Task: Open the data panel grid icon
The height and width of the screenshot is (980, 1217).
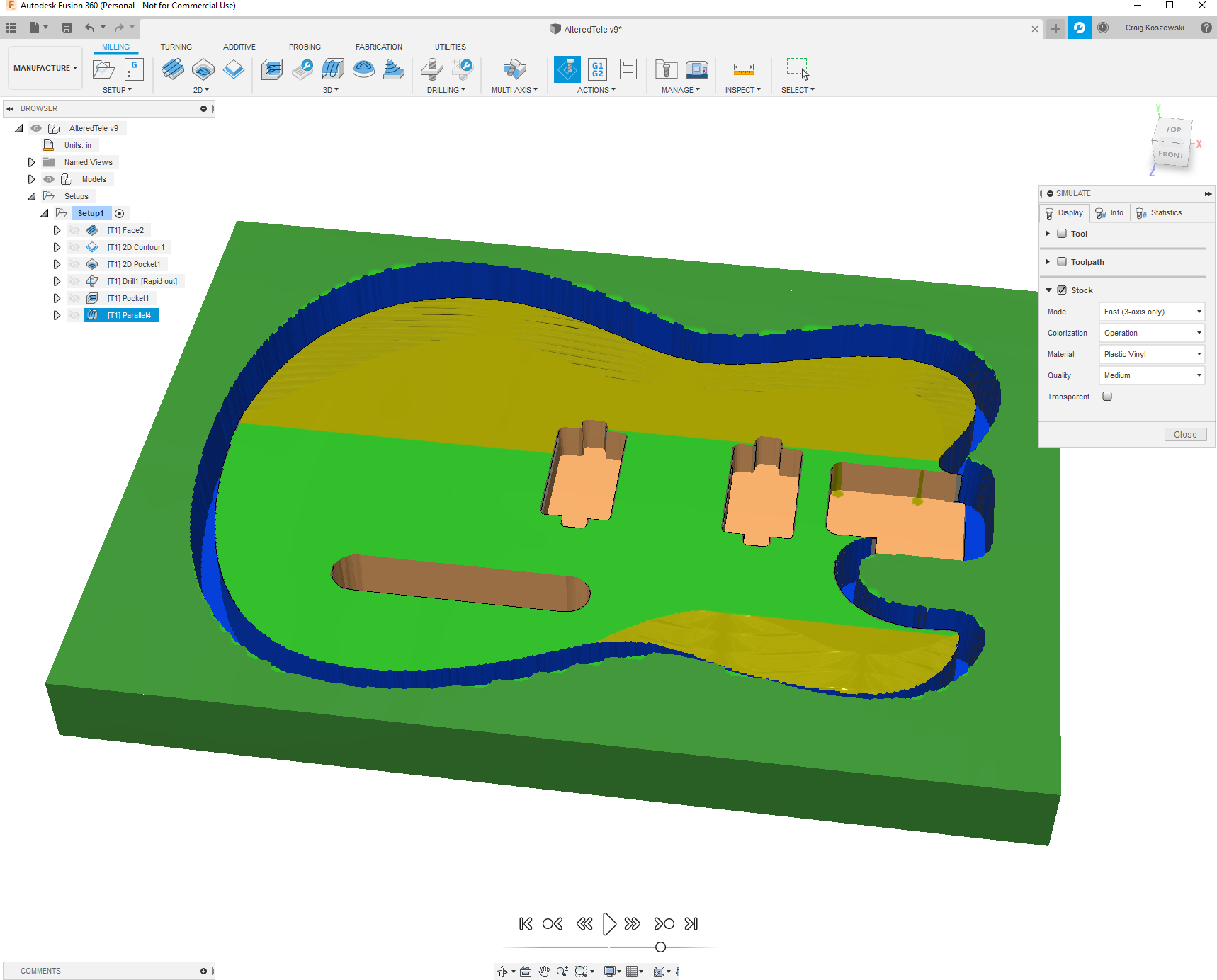Action: pyautogui.click(x=11, y=28)
